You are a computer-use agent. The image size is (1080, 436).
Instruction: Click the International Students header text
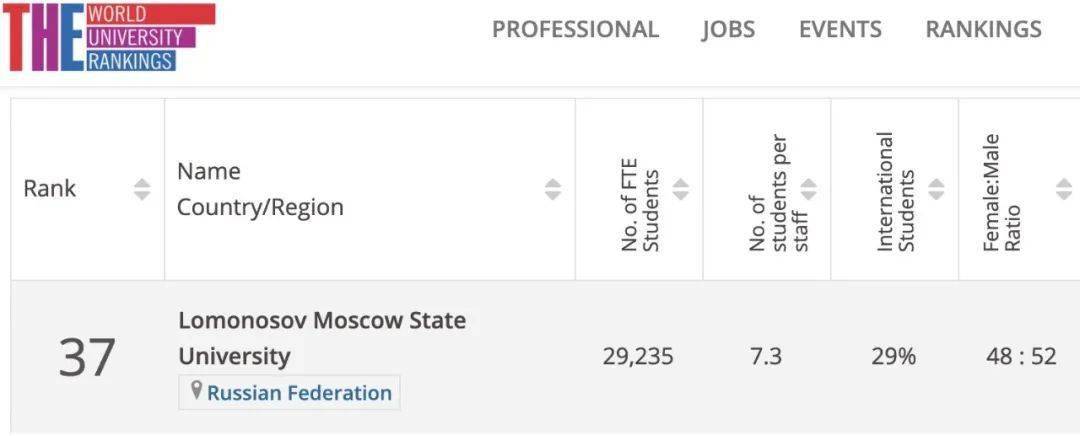tap(895, 192)
